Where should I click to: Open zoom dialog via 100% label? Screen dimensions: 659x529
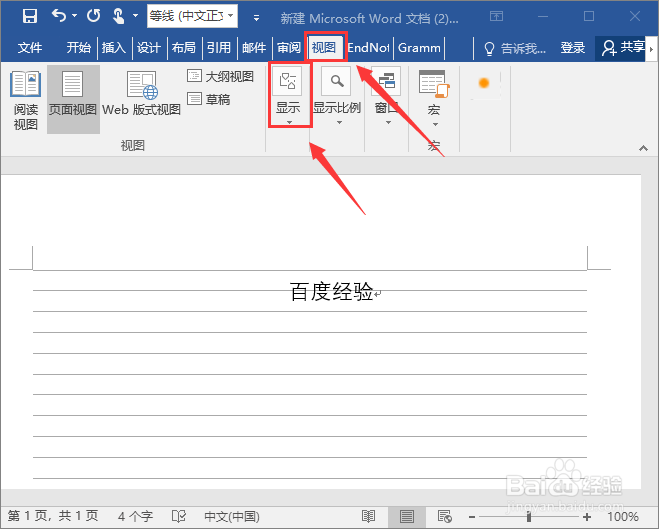pos(623,516)
